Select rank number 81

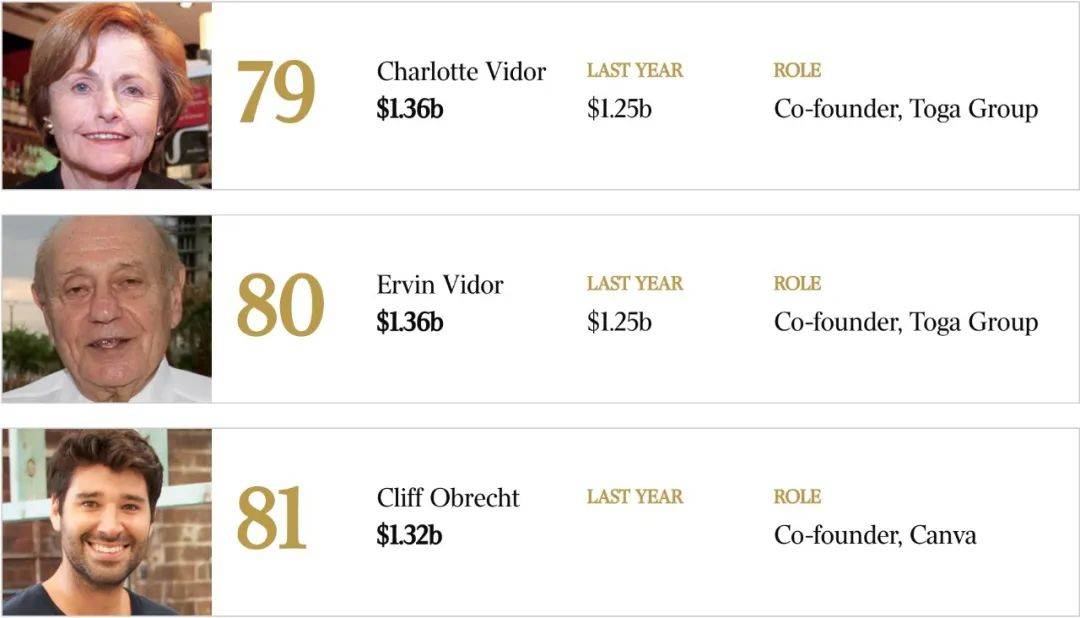point(271,518)
